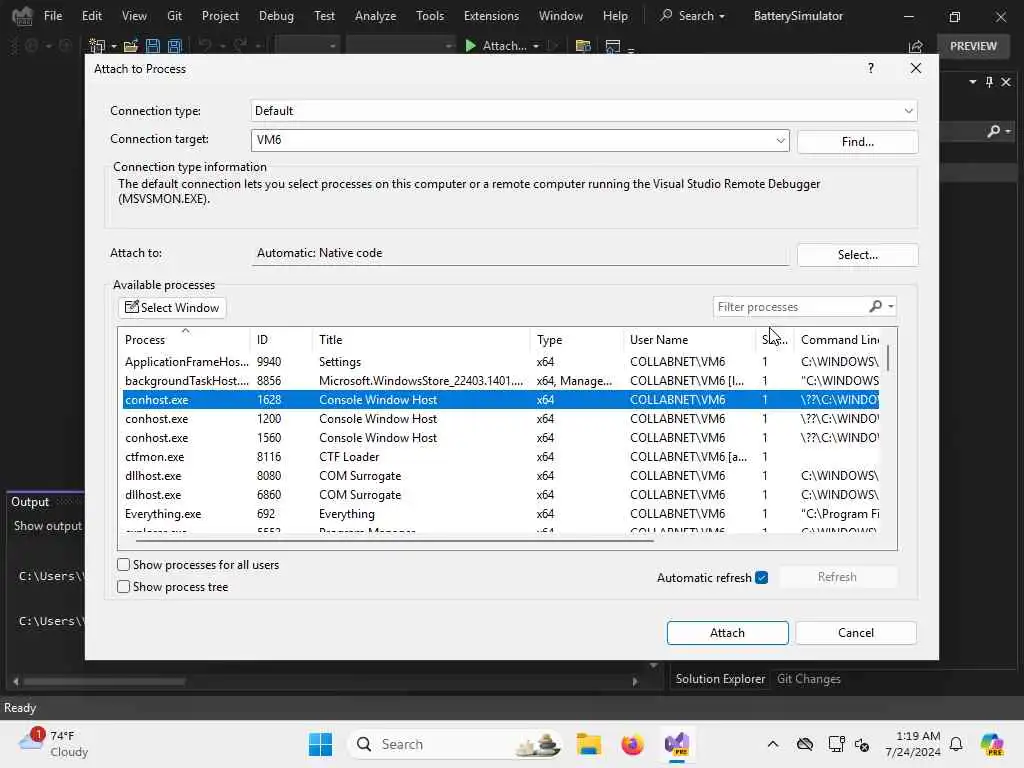Open the File menu
Image resolution: width=1024 pixels, height=768 pixels.
click(x=53, y=16)
